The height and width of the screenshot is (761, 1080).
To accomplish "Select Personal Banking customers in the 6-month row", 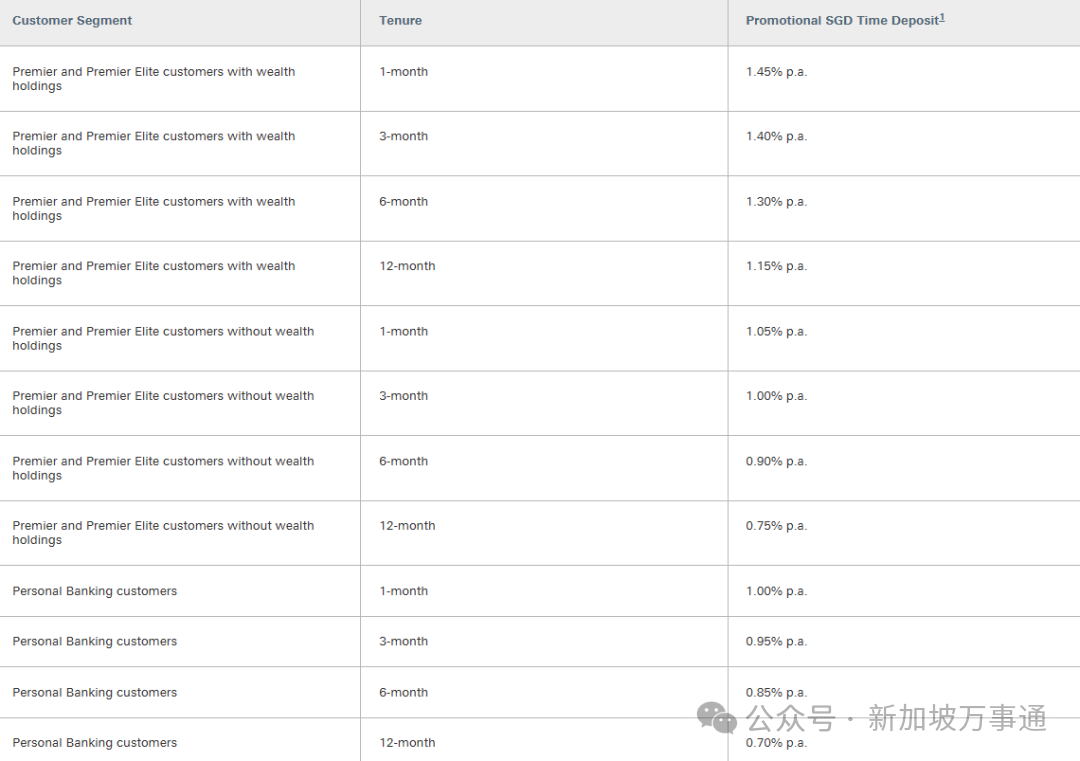I will point(94,692).
